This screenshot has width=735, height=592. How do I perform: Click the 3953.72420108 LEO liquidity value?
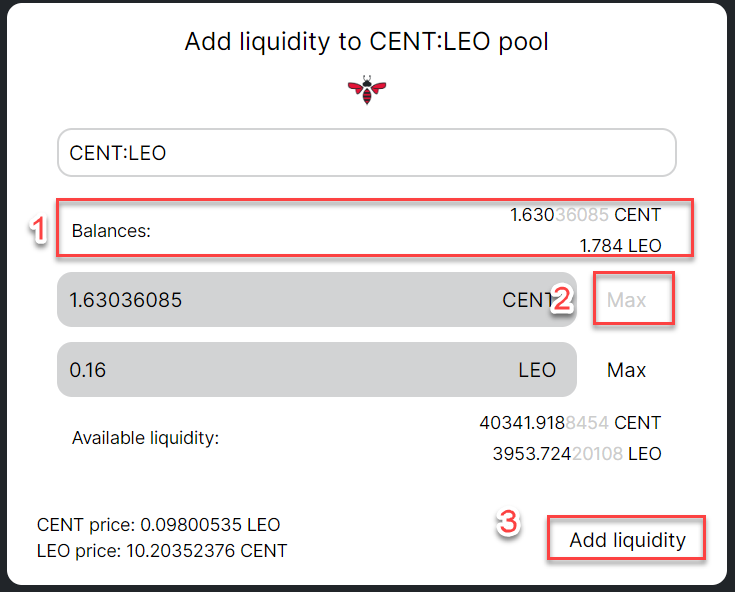pos(577,454)
